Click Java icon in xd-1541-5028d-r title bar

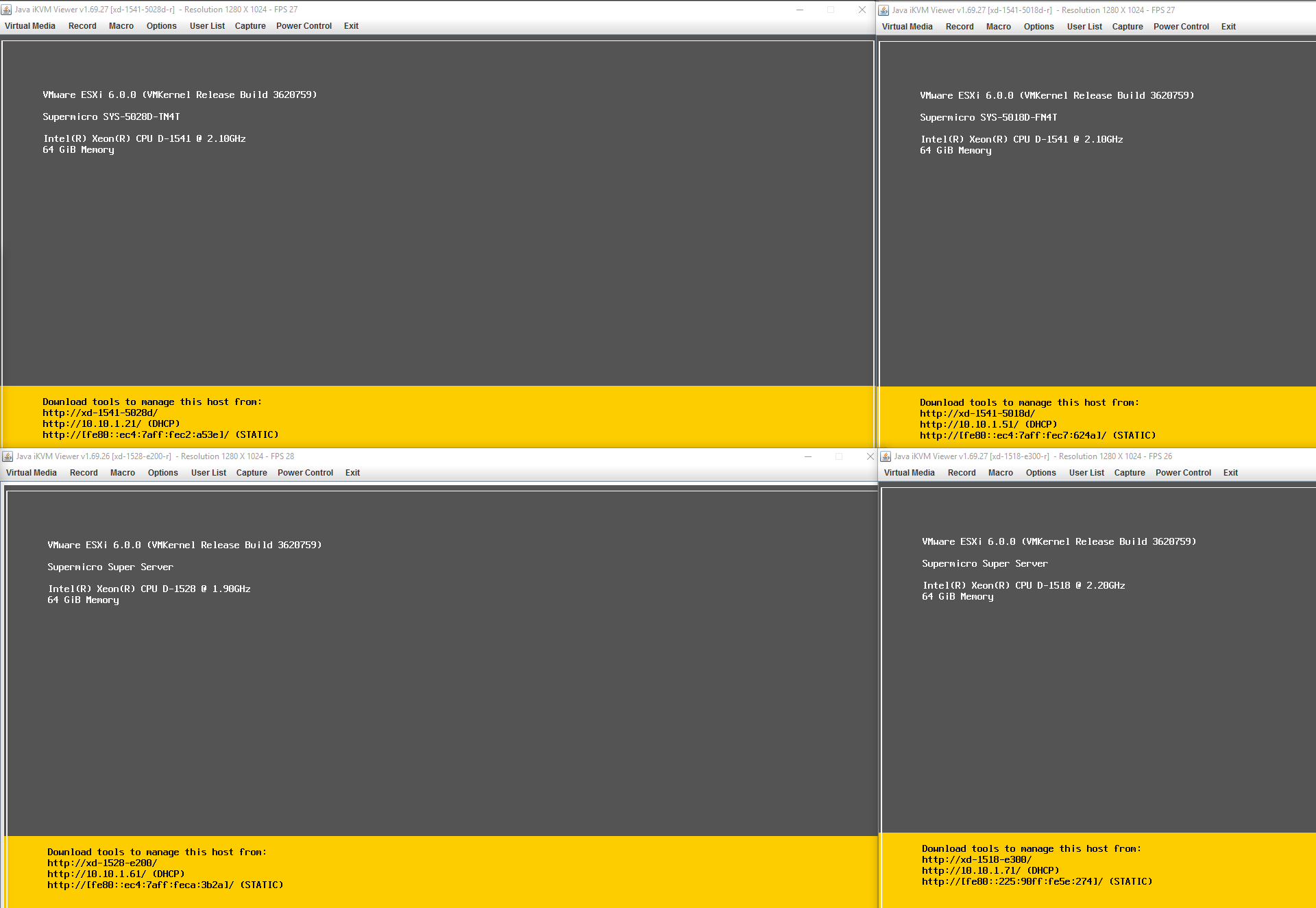coord(7,10)
